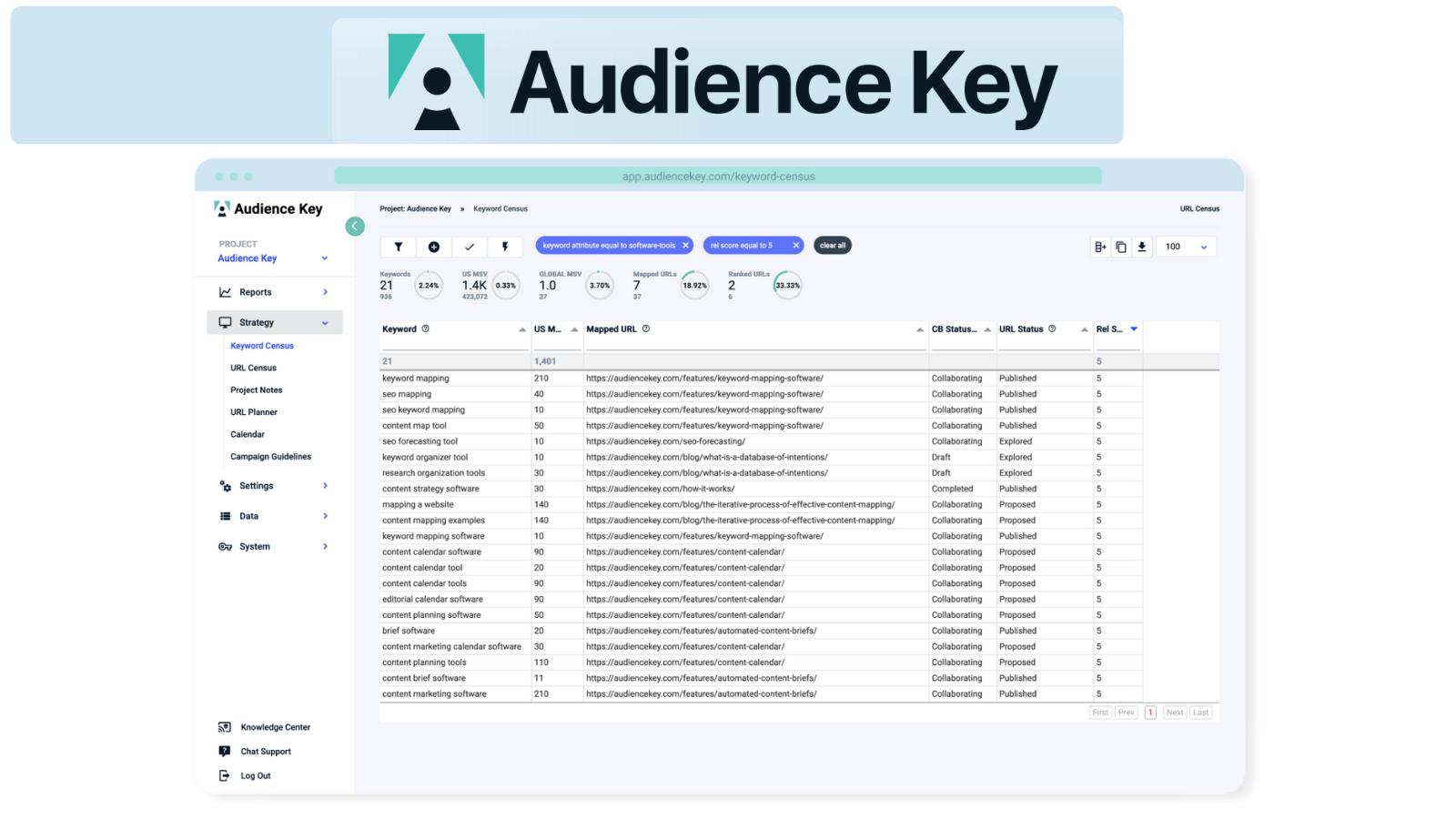Image resolution: width=1456 pixels, height=819 pixels.
Task: Click the Project: Audience Key breadcrumb
Action: point(415,208)
